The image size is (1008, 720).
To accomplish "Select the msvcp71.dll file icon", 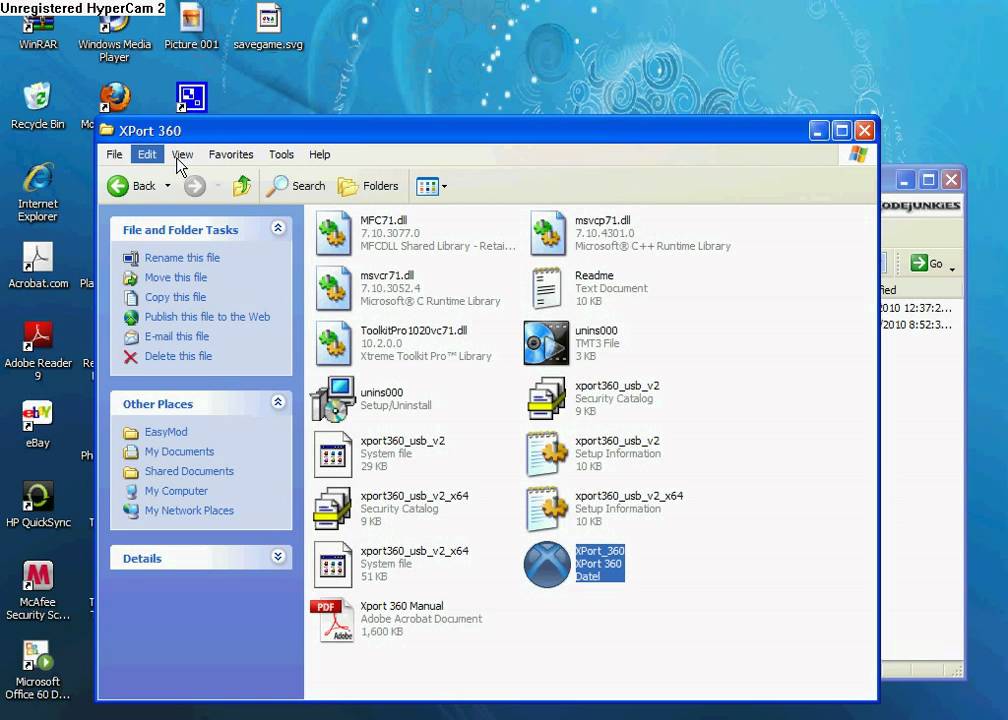I will [x=548, y=233].
